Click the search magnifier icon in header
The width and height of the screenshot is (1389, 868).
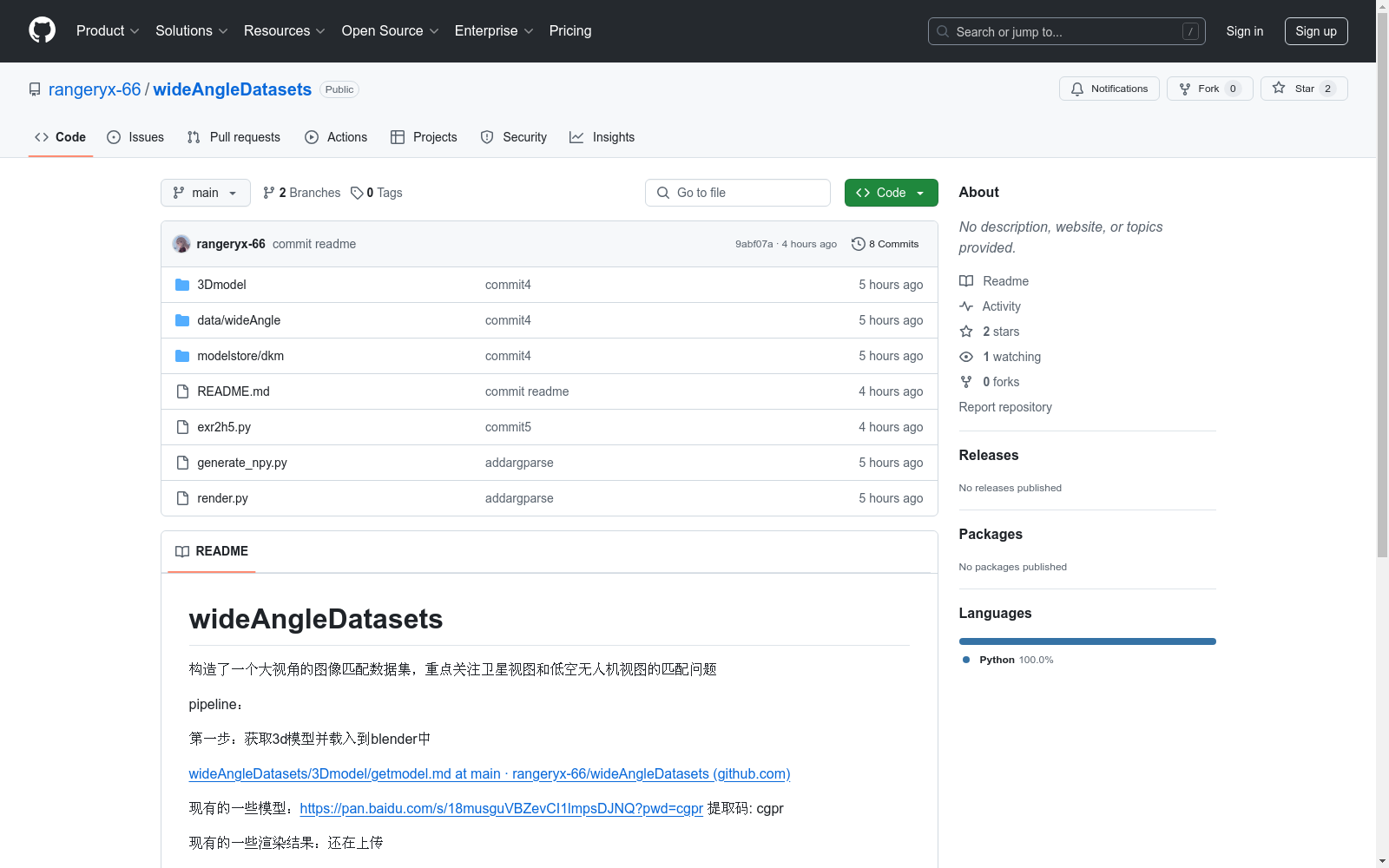[x=943, y=31]
